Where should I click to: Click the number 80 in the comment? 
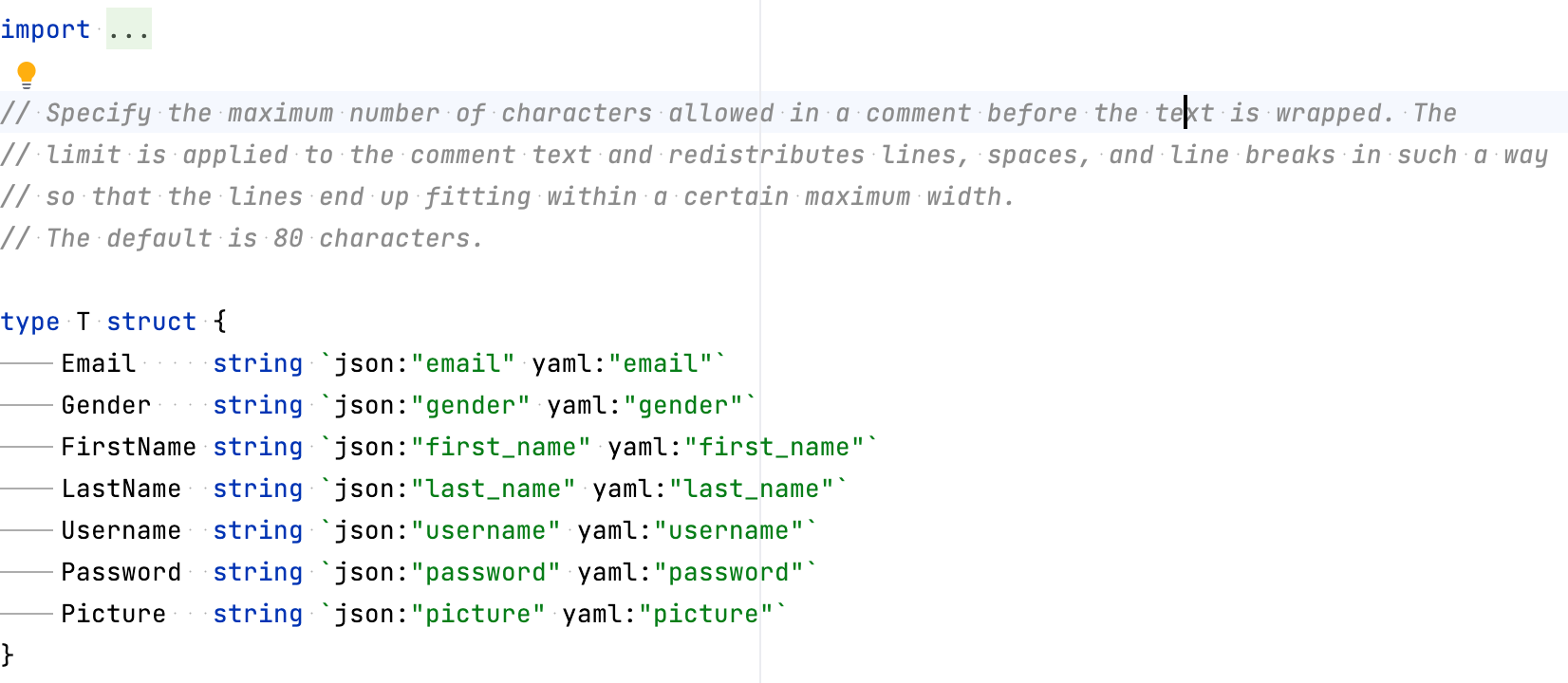288,239
